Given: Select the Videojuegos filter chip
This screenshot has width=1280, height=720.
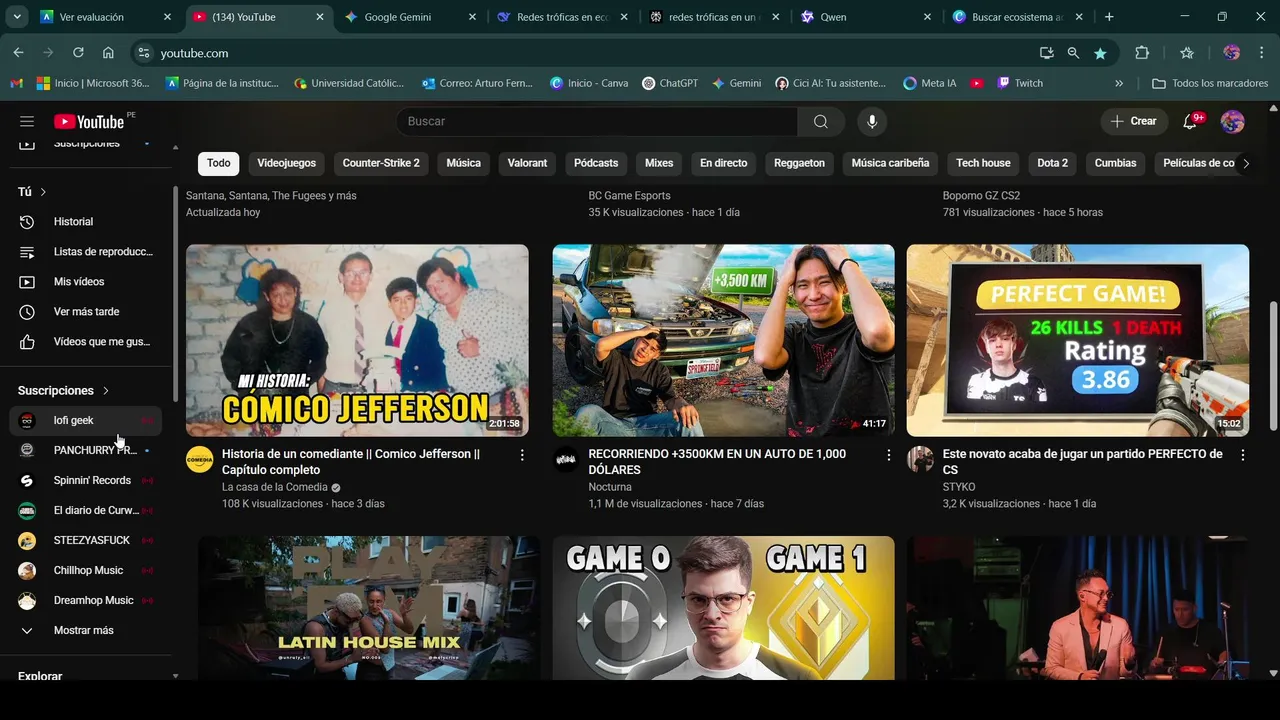Looking at the screenshot, I should click(x=286, y=163).
